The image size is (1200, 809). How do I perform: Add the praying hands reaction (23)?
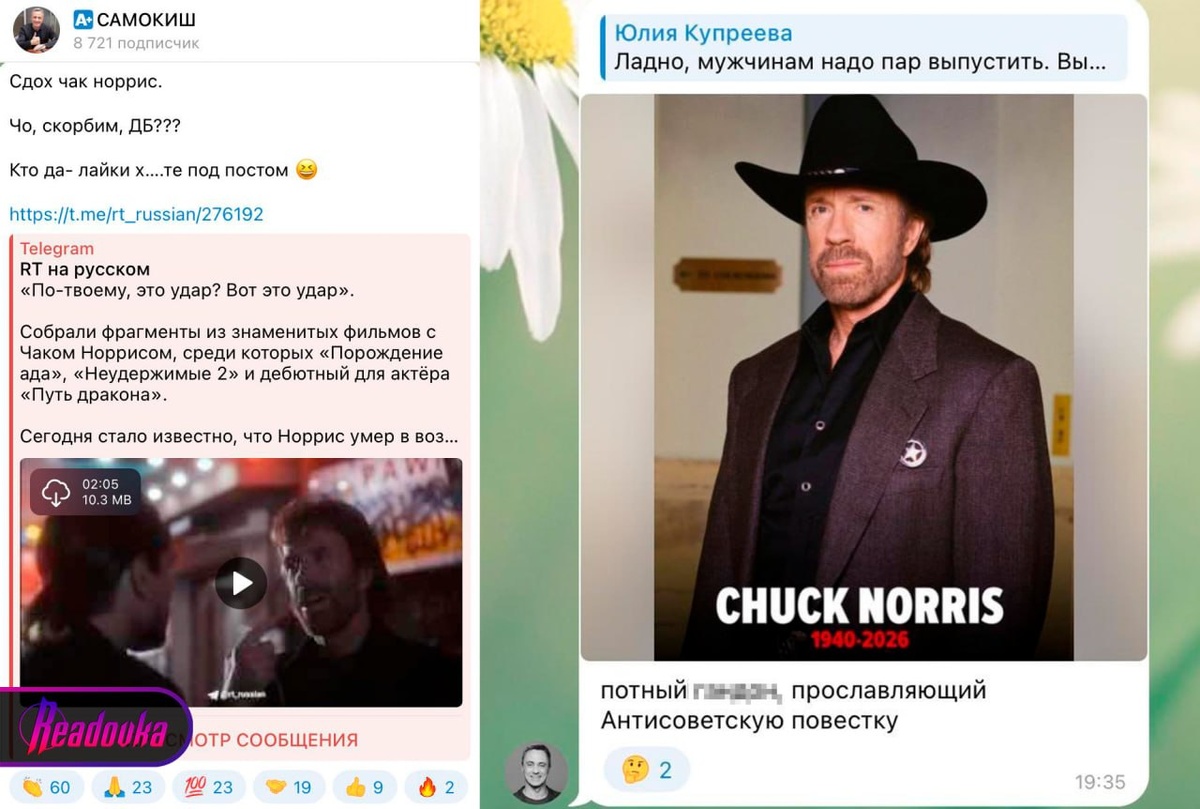pos(128,787)
